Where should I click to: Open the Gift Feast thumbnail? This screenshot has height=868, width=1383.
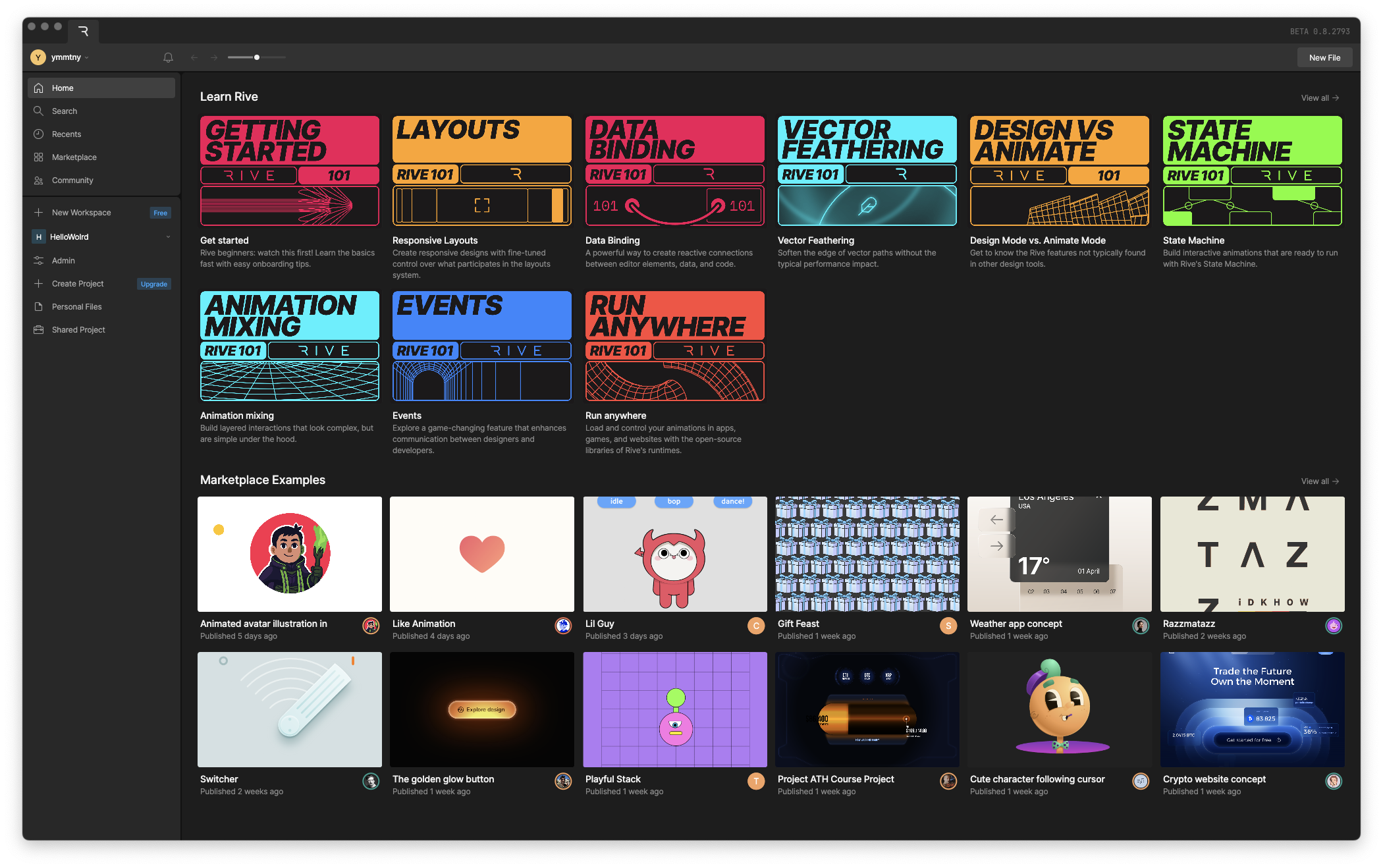(867, 554)
